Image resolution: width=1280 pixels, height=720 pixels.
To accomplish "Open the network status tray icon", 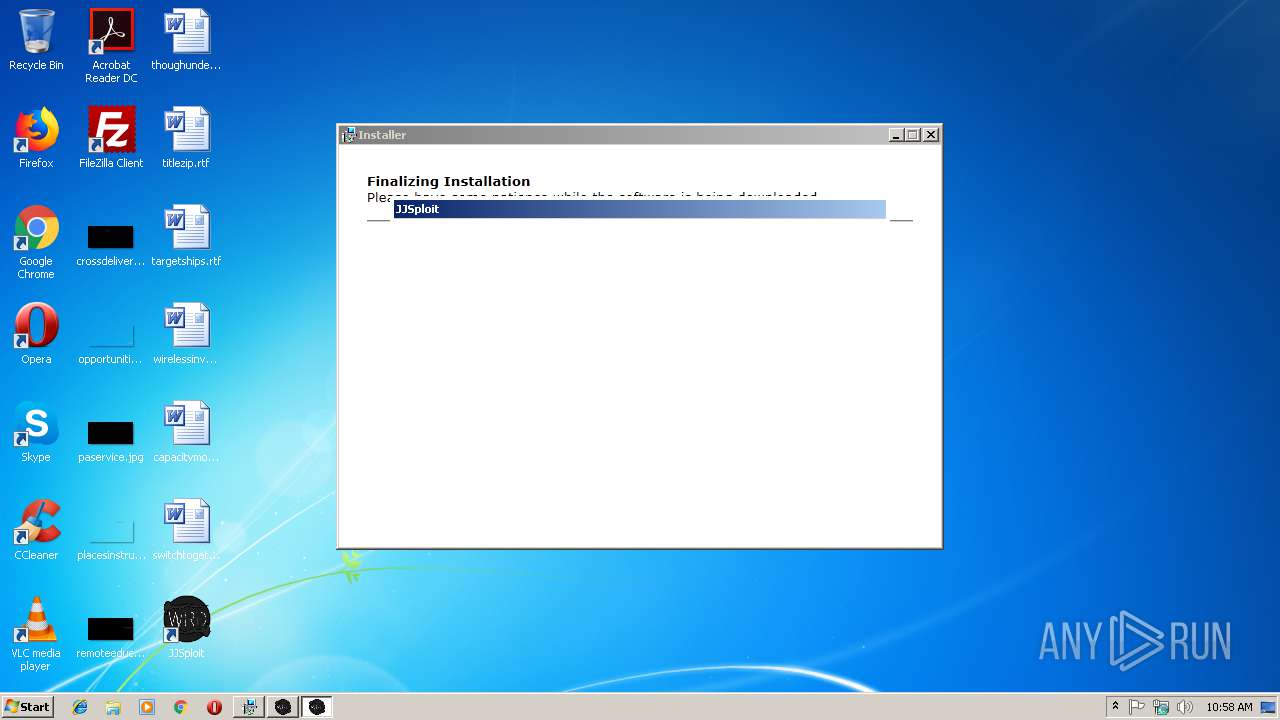I will coord(1161,707).
